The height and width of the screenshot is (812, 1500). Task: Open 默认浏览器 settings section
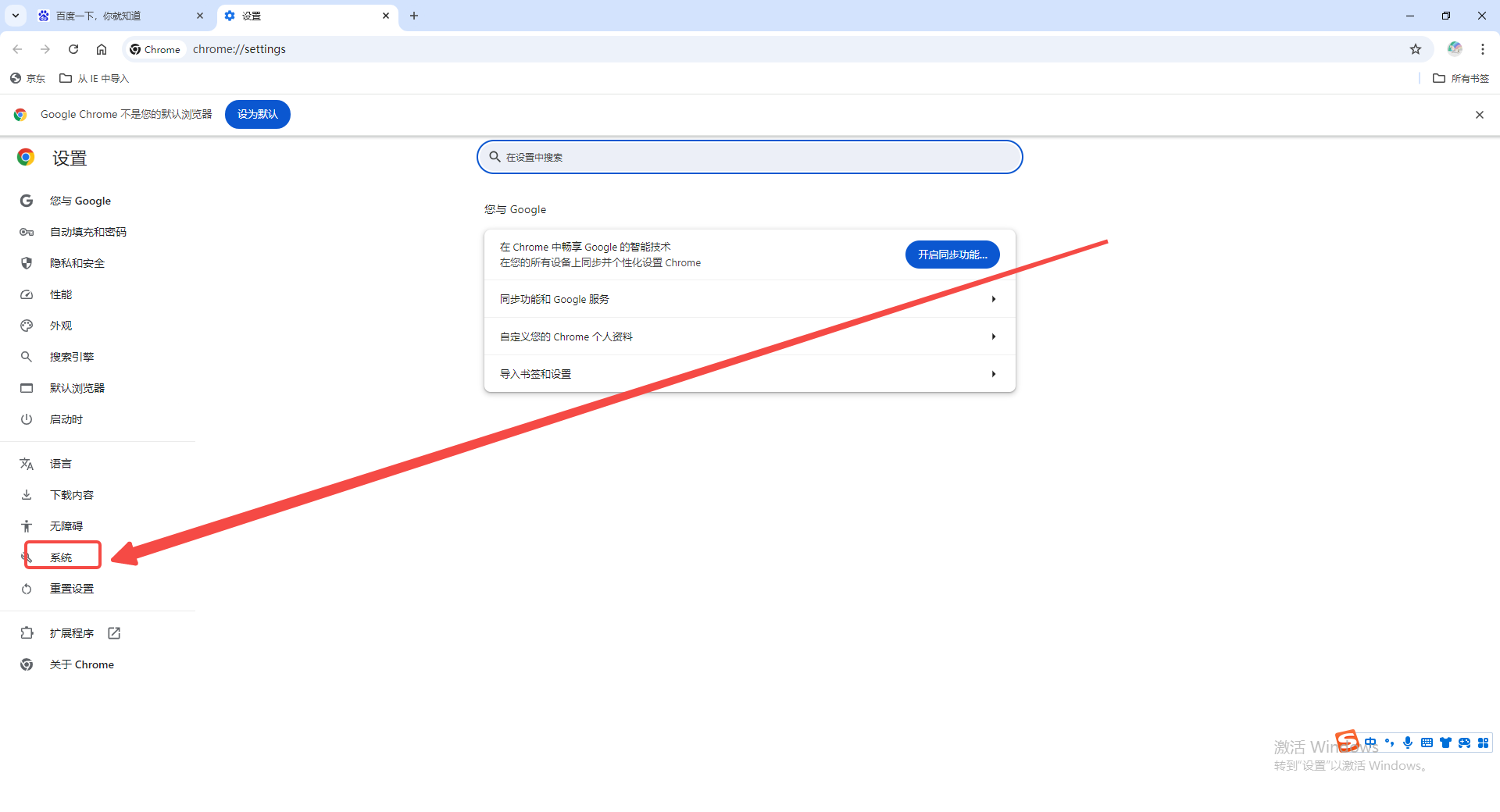[77, 388]
